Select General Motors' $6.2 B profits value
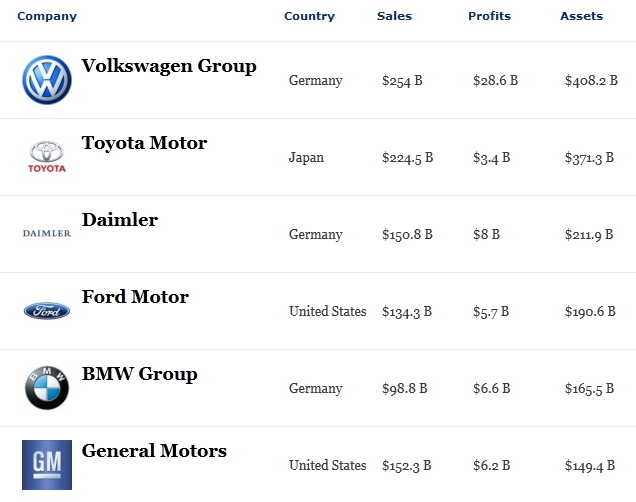This screenshot has width=636, height=502. (491, 465)
